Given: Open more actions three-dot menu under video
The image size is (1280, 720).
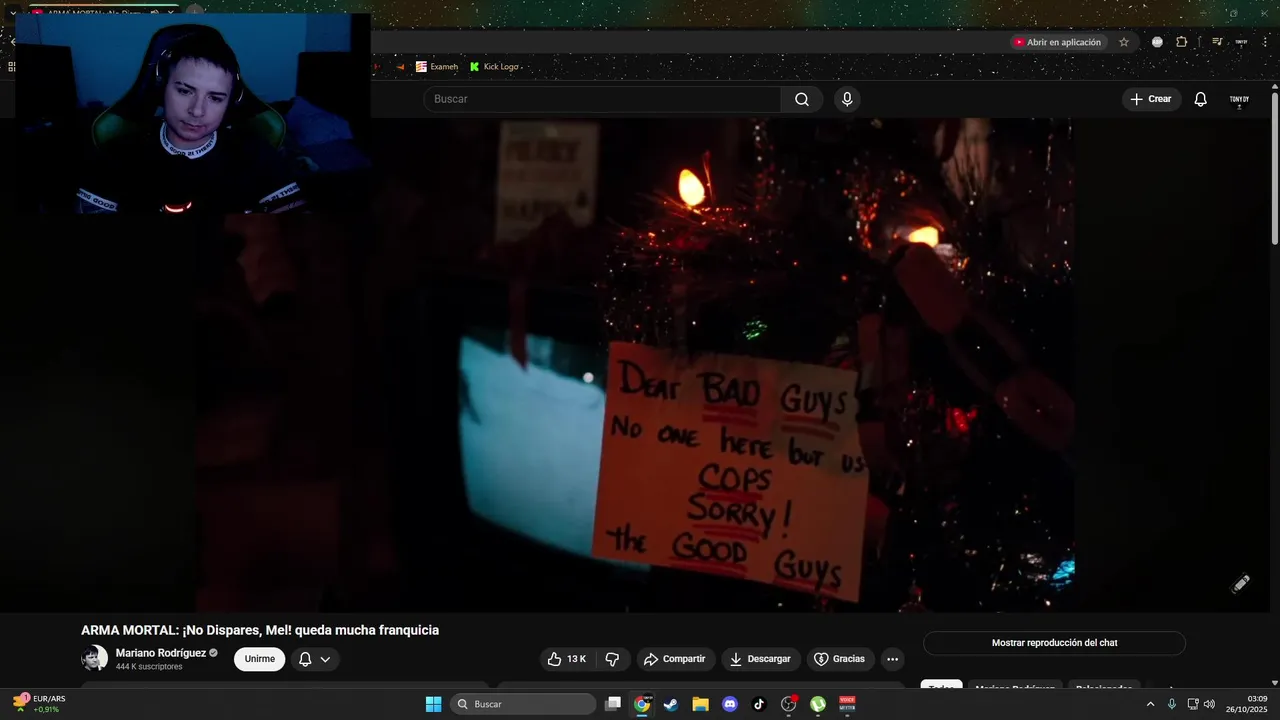Looking at the screenshot, I should pyautogui.click(x=892, y=659).
